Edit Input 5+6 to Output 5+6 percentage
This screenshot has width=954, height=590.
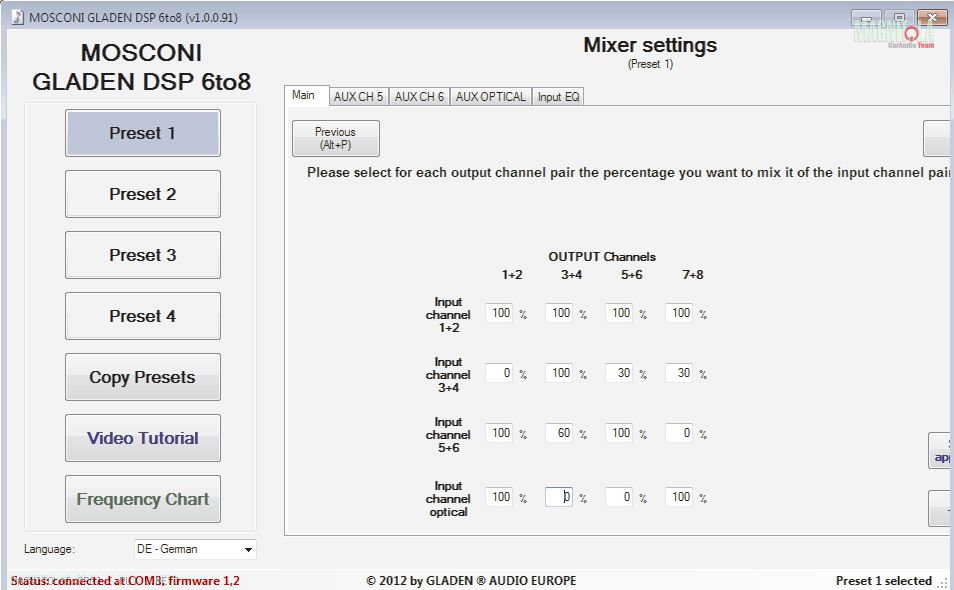tap(619, 432)
